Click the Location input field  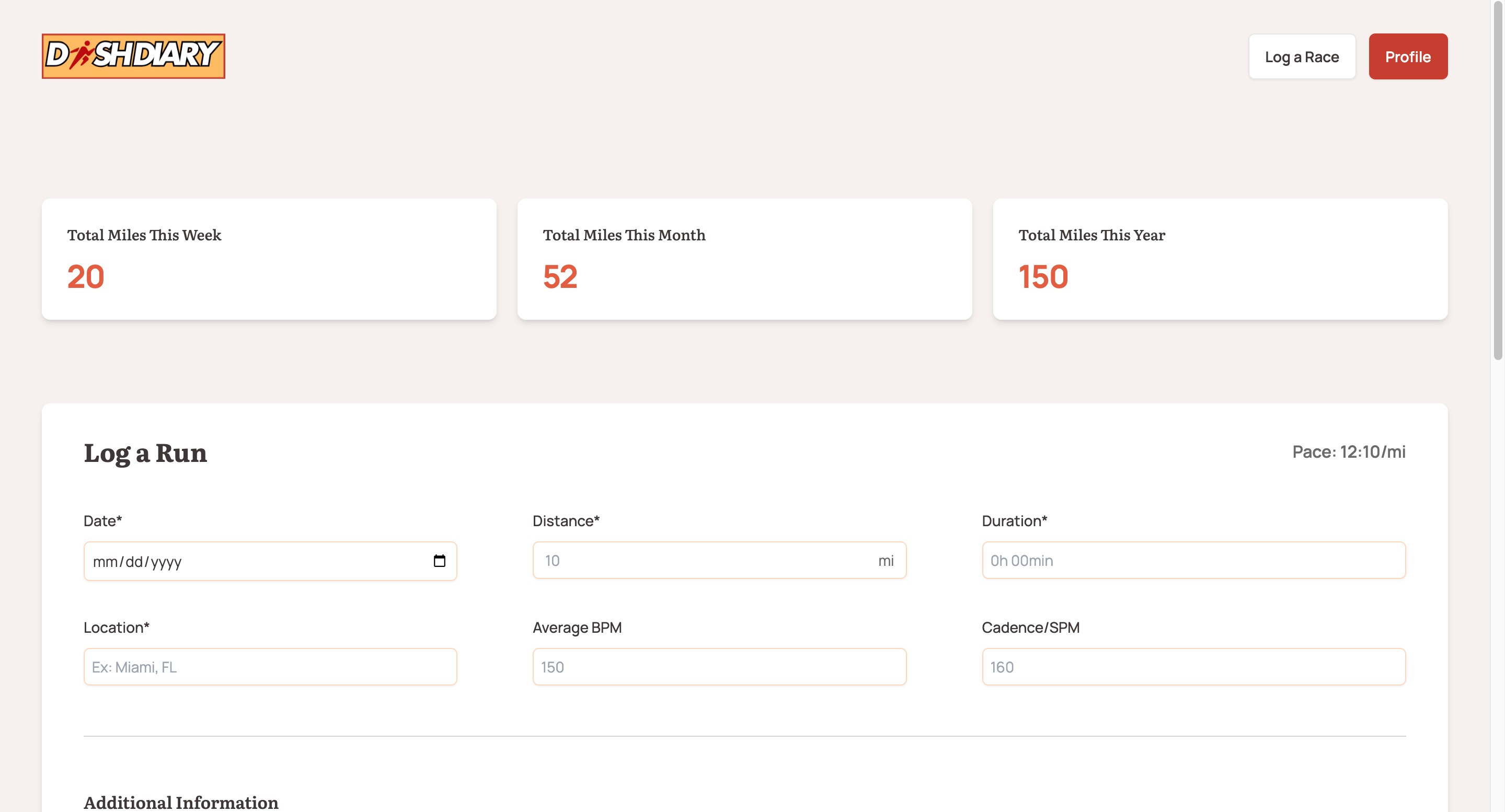269,667
